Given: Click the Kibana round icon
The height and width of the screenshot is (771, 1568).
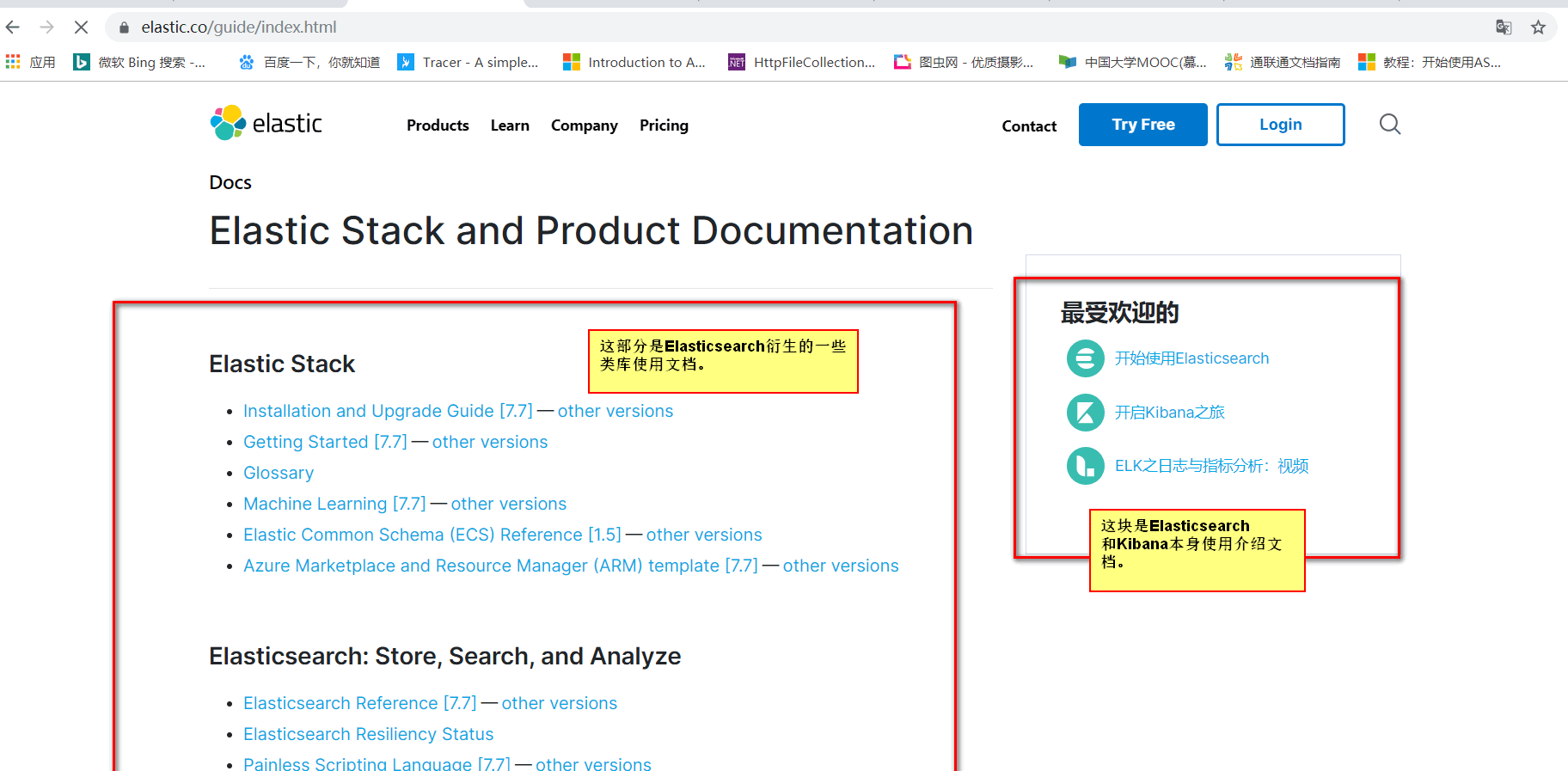Looking at the screenshot, I should tap(1086, 413).
